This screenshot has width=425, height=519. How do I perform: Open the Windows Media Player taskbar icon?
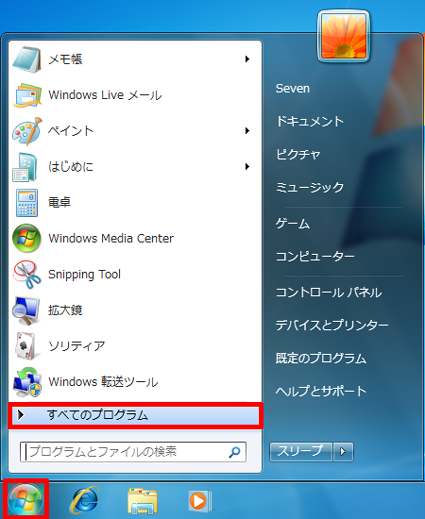200,501
